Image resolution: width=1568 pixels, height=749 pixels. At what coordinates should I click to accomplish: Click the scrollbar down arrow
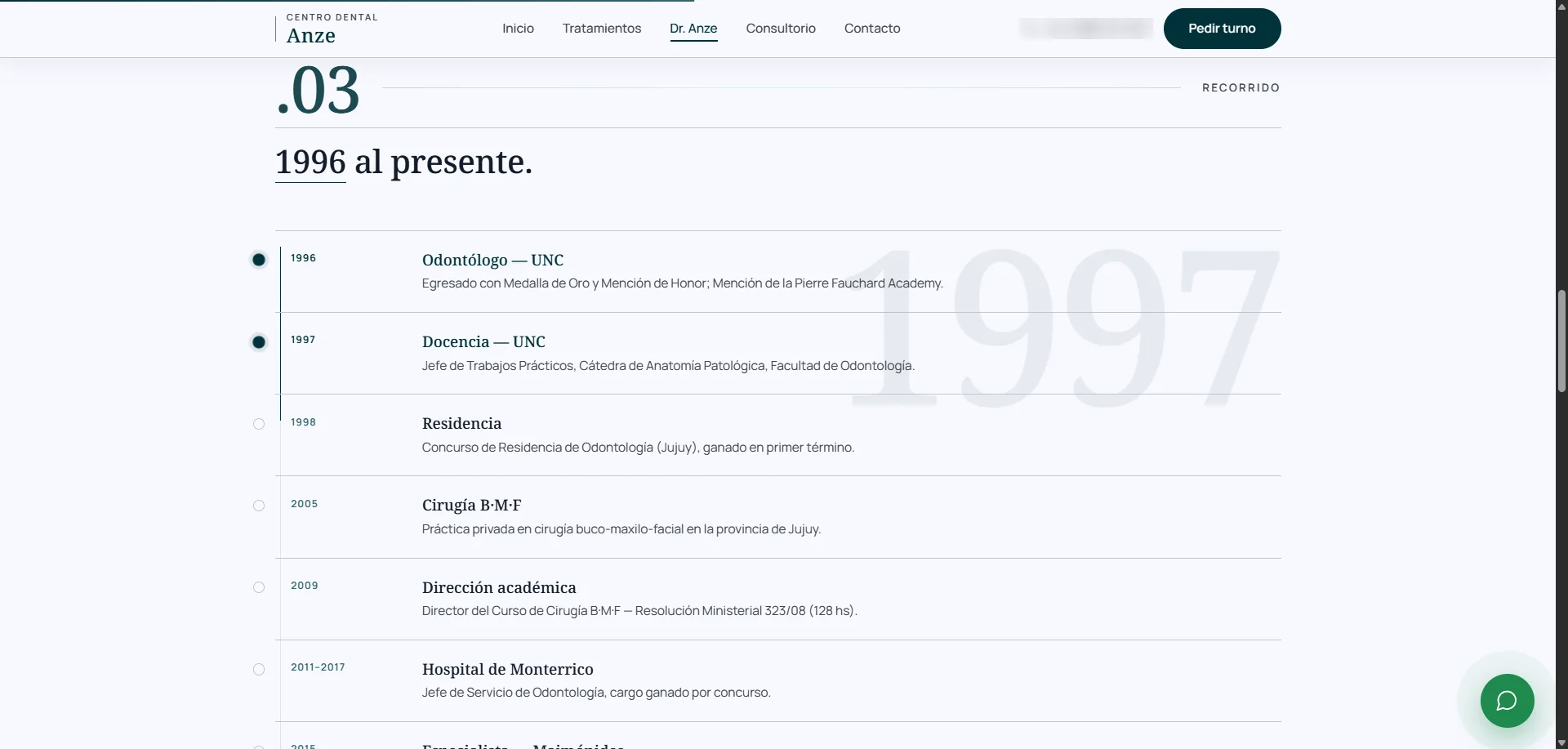point(1561,742)
